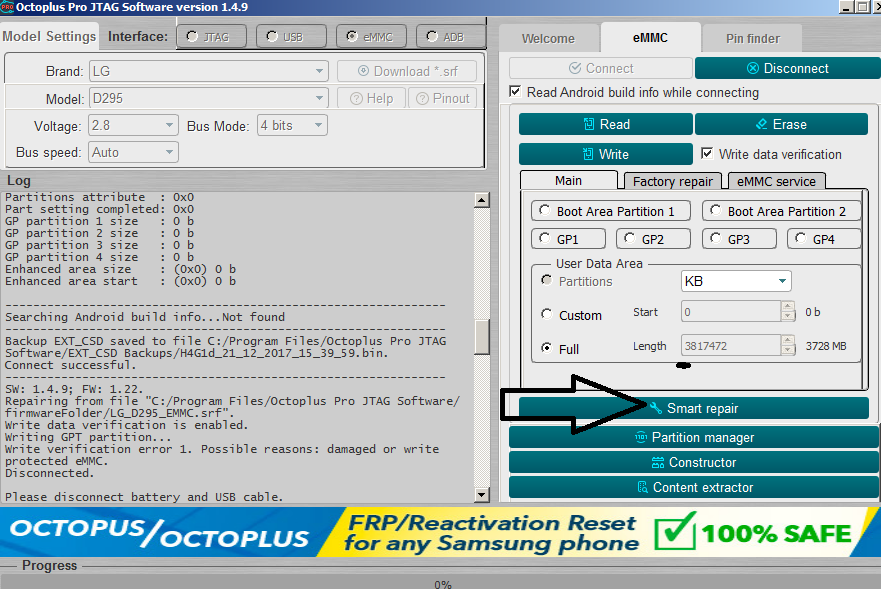The height and width of the screenshot is (589, 881).
Task: Toggle Read Android build info while connecting
Action: [x=515, y=91]
